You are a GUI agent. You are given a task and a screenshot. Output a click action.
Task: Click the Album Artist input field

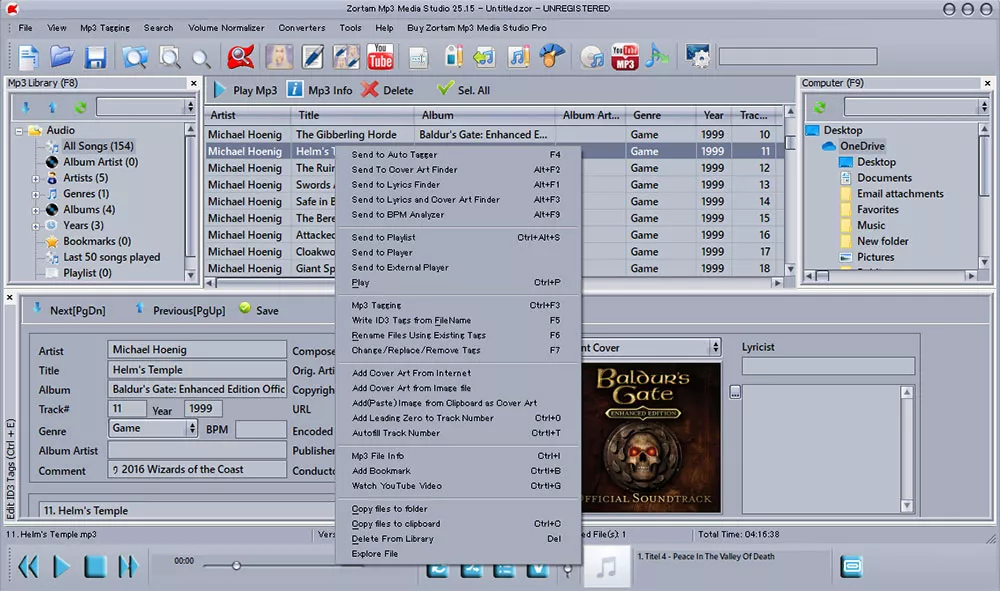tap(197, 450)
